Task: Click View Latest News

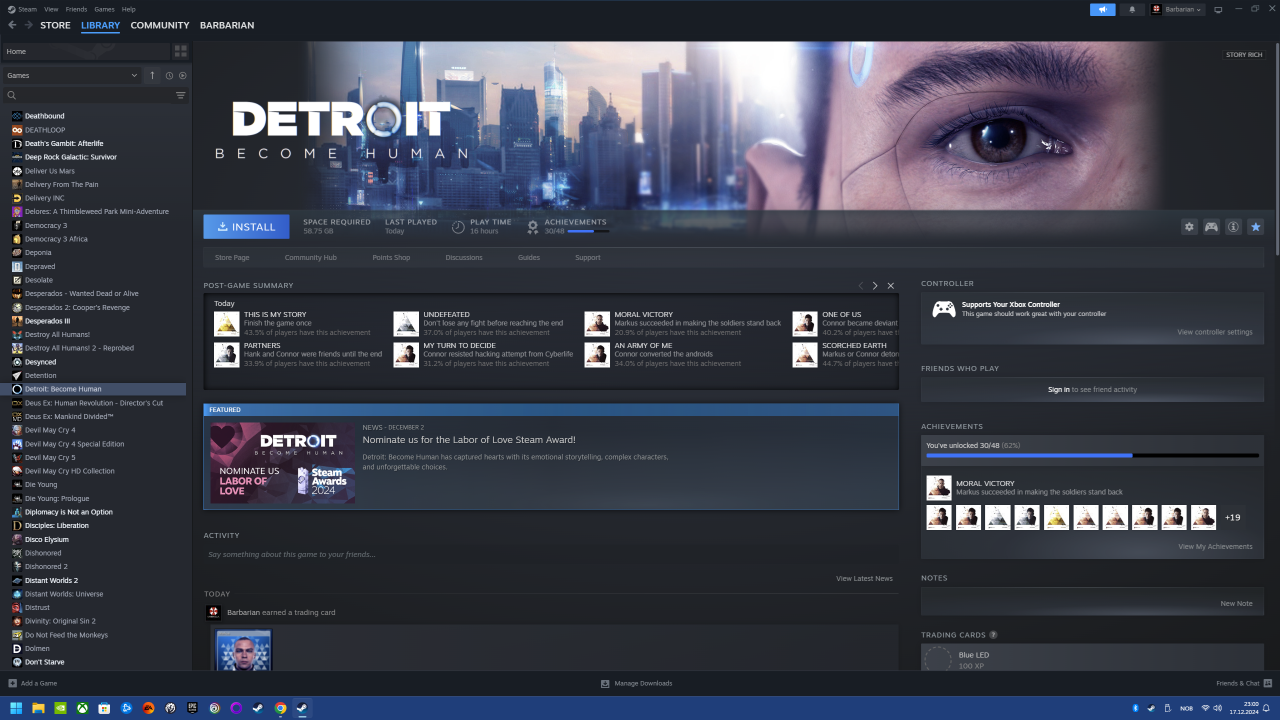Action: pos(865,578)
